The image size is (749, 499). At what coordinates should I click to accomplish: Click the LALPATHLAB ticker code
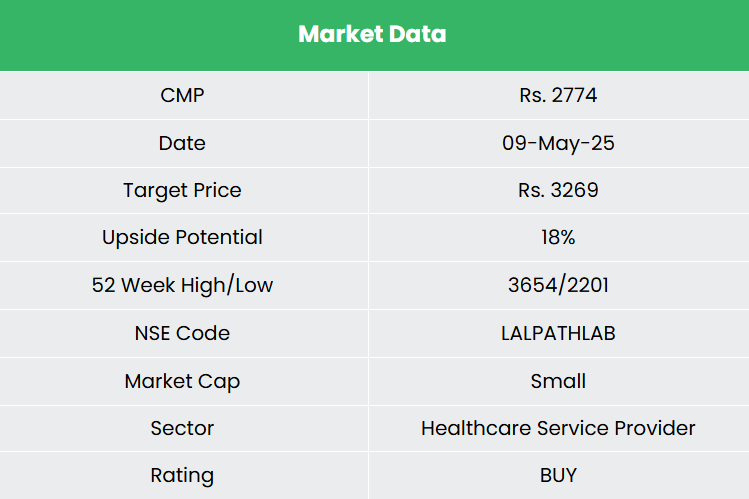click(558, 333)
